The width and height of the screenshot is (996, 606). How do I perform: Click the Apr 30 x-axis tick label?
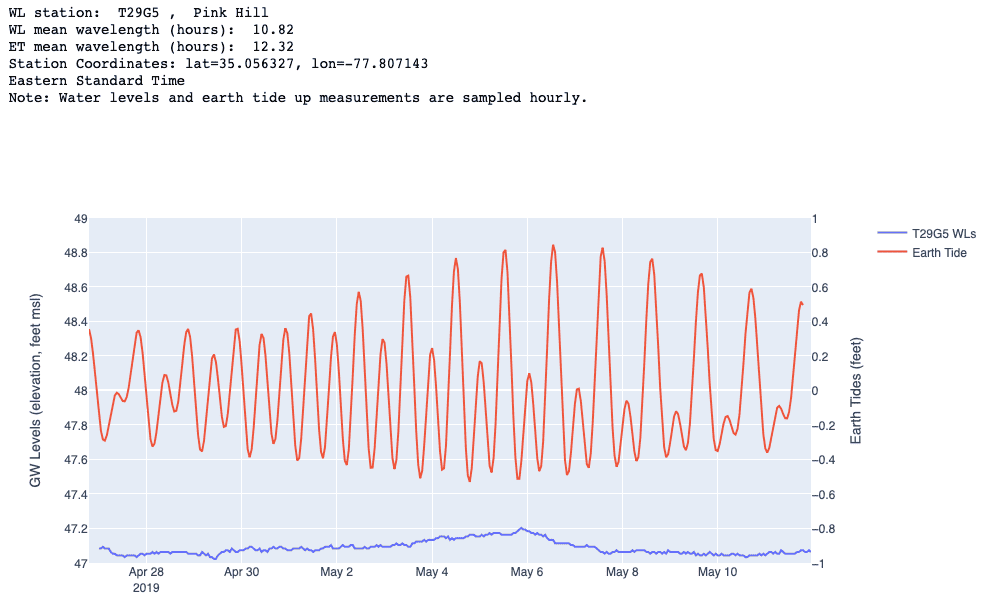click(x=241, y=573)
